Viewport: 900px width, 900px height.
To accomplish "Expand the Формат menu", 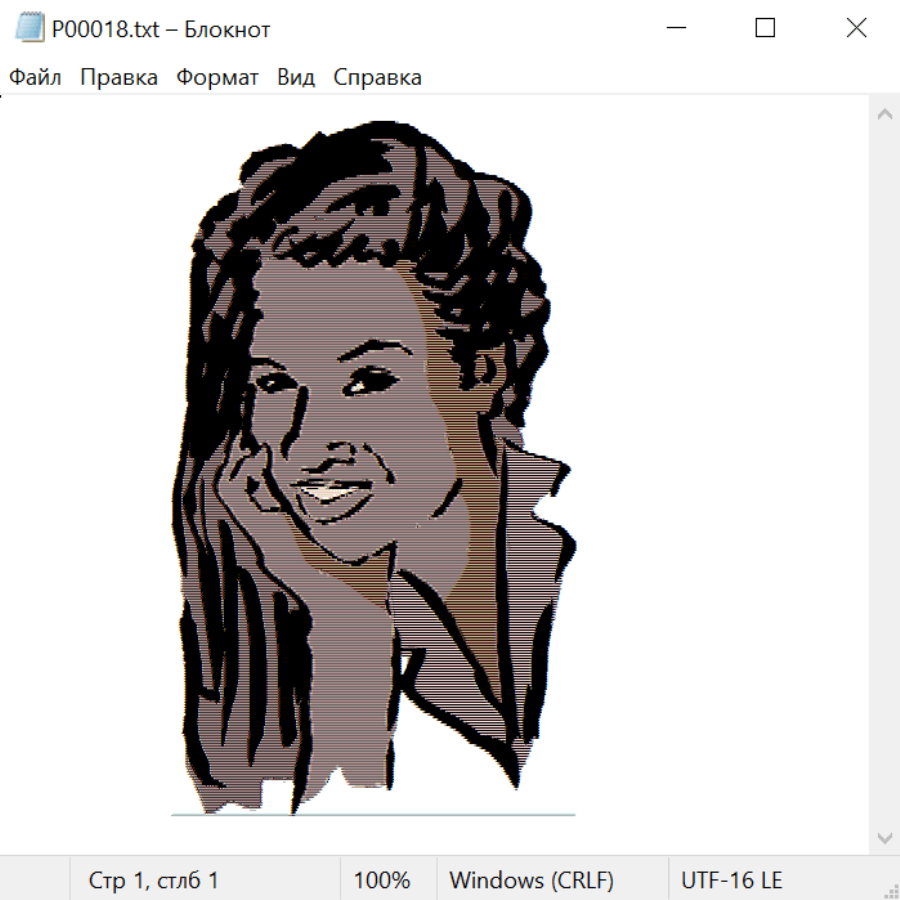I will (x=217, y=78).
